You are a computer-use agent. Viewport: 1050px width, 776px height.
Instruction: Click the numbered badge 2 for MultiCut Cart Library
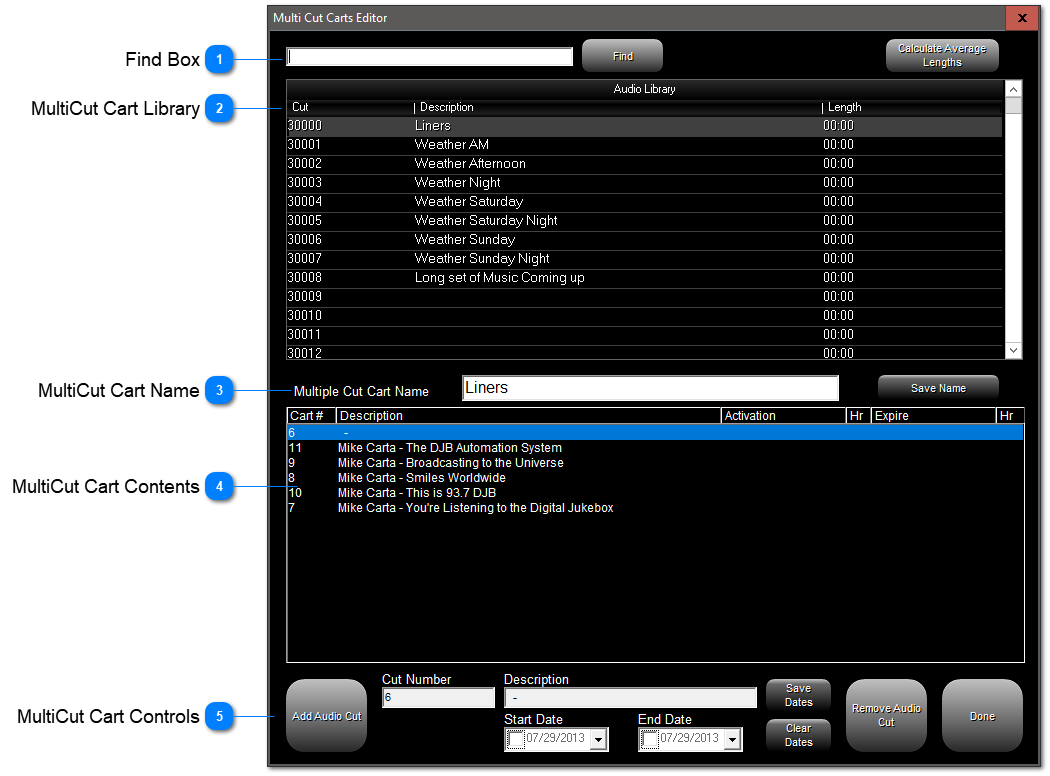tap(219, 108)
